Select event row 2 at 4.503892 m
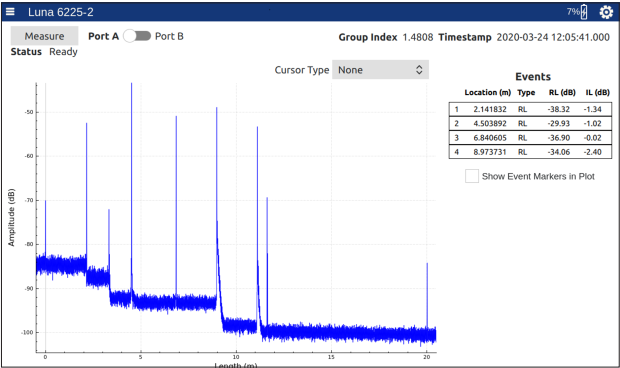Viewport: 620px width, 368px height. point(530,124)
